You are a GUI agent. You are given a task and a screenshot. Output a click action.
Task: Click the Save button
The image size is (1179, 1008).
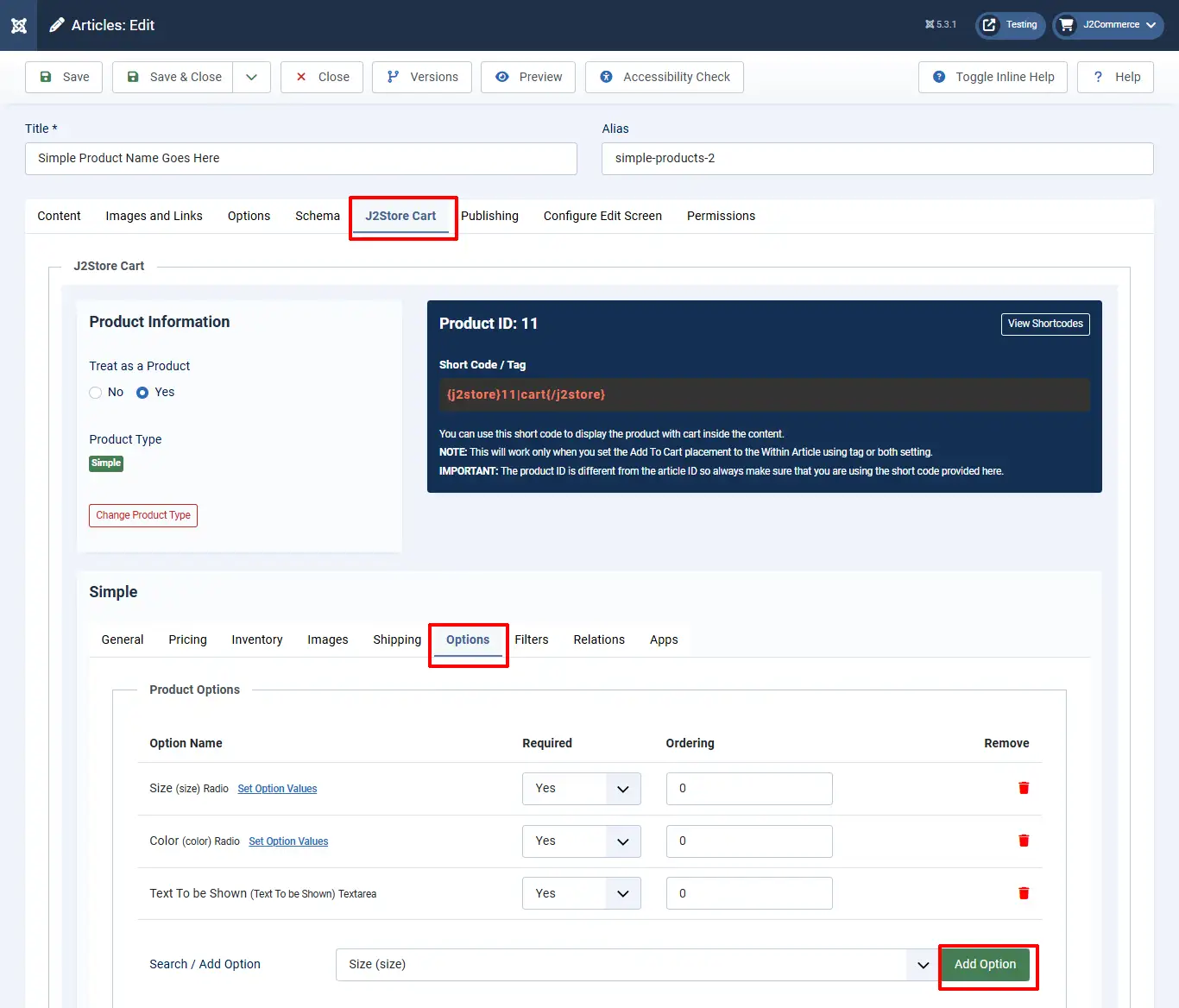click(x=64, y=77)
